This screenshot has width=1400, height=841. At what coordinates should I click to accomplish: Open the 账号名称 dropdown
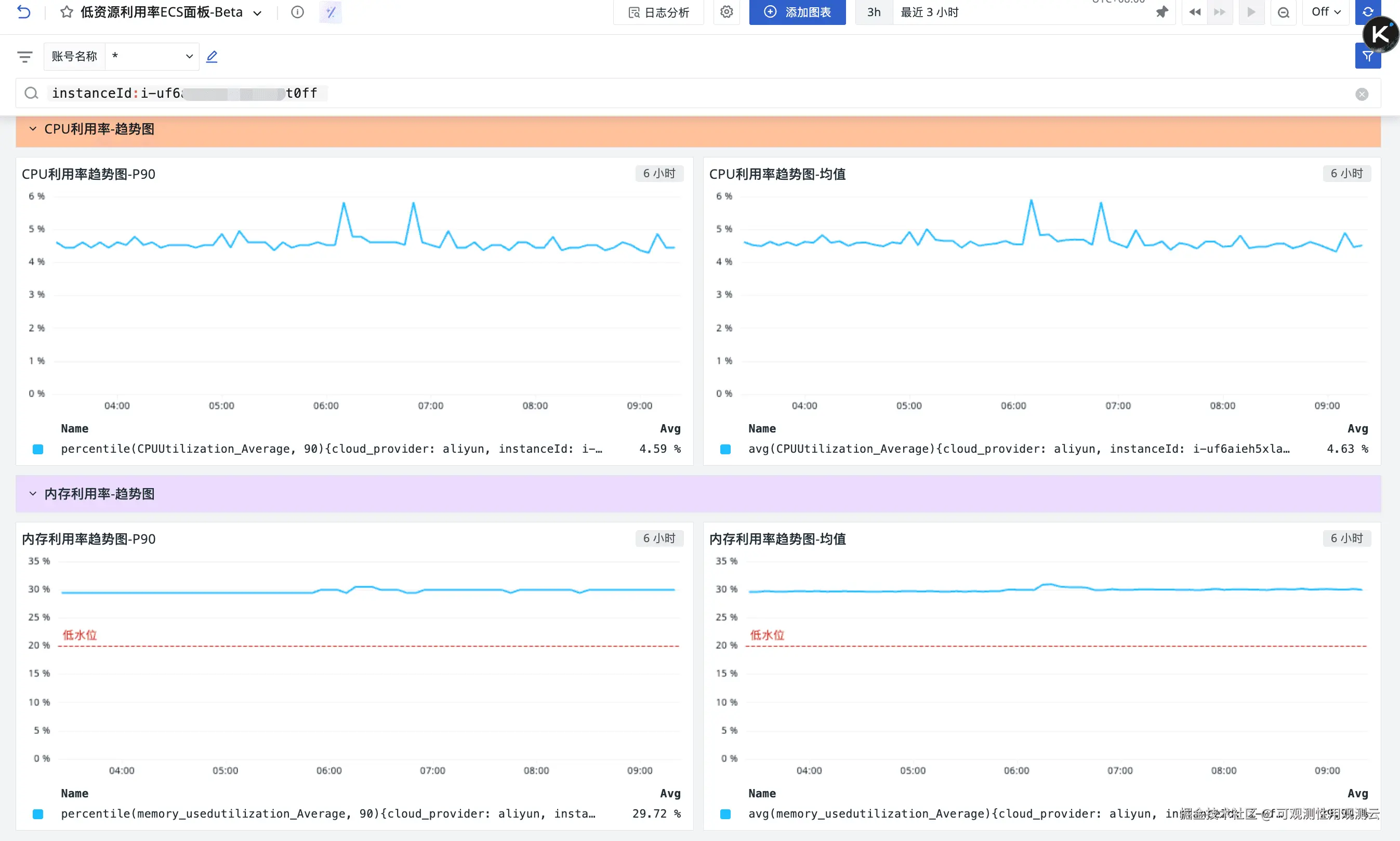(152, 56)
